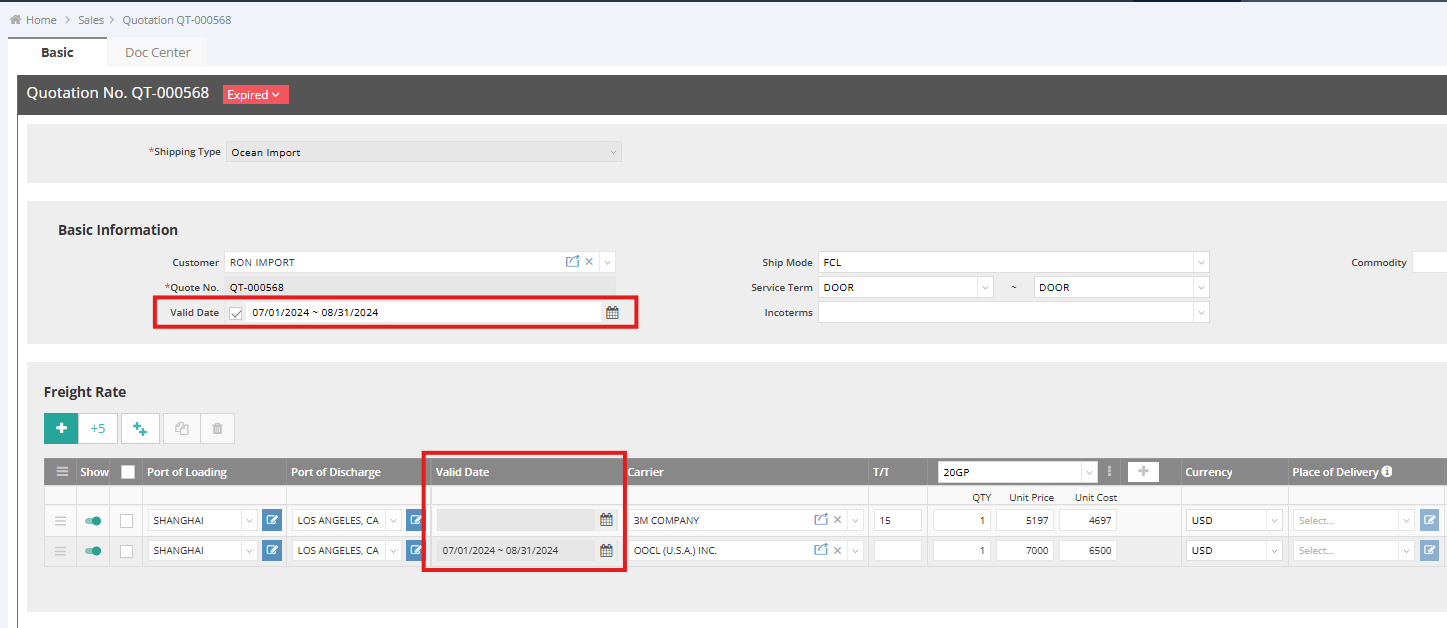Toggle the Show switch on the first row
This screenshot has height=628, width=1447.
[x=94, y=520]
